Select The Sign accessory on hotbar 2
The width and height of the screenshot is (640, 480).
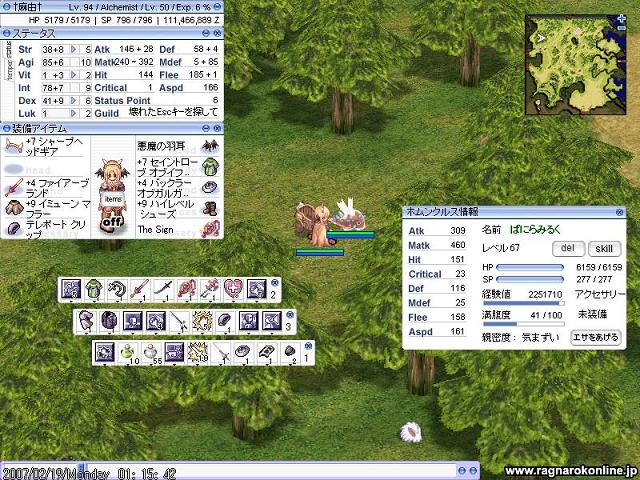click(187, 289)
